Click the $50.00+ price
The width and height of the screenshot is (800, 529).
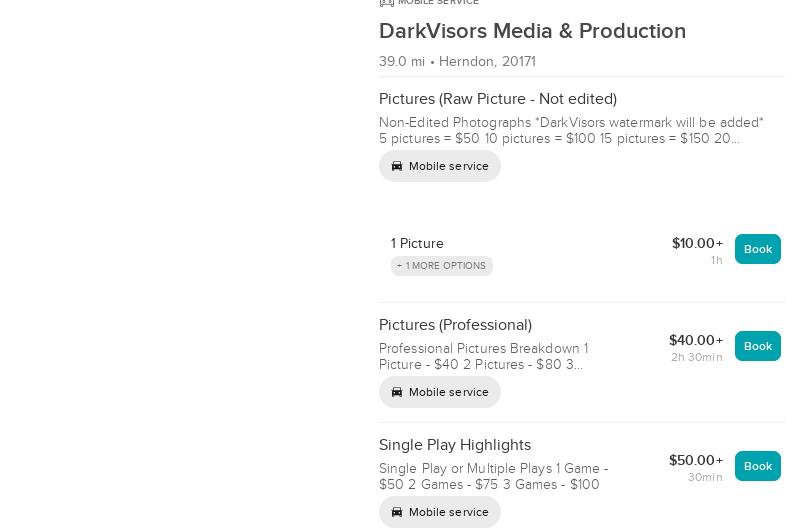[695, 460]
